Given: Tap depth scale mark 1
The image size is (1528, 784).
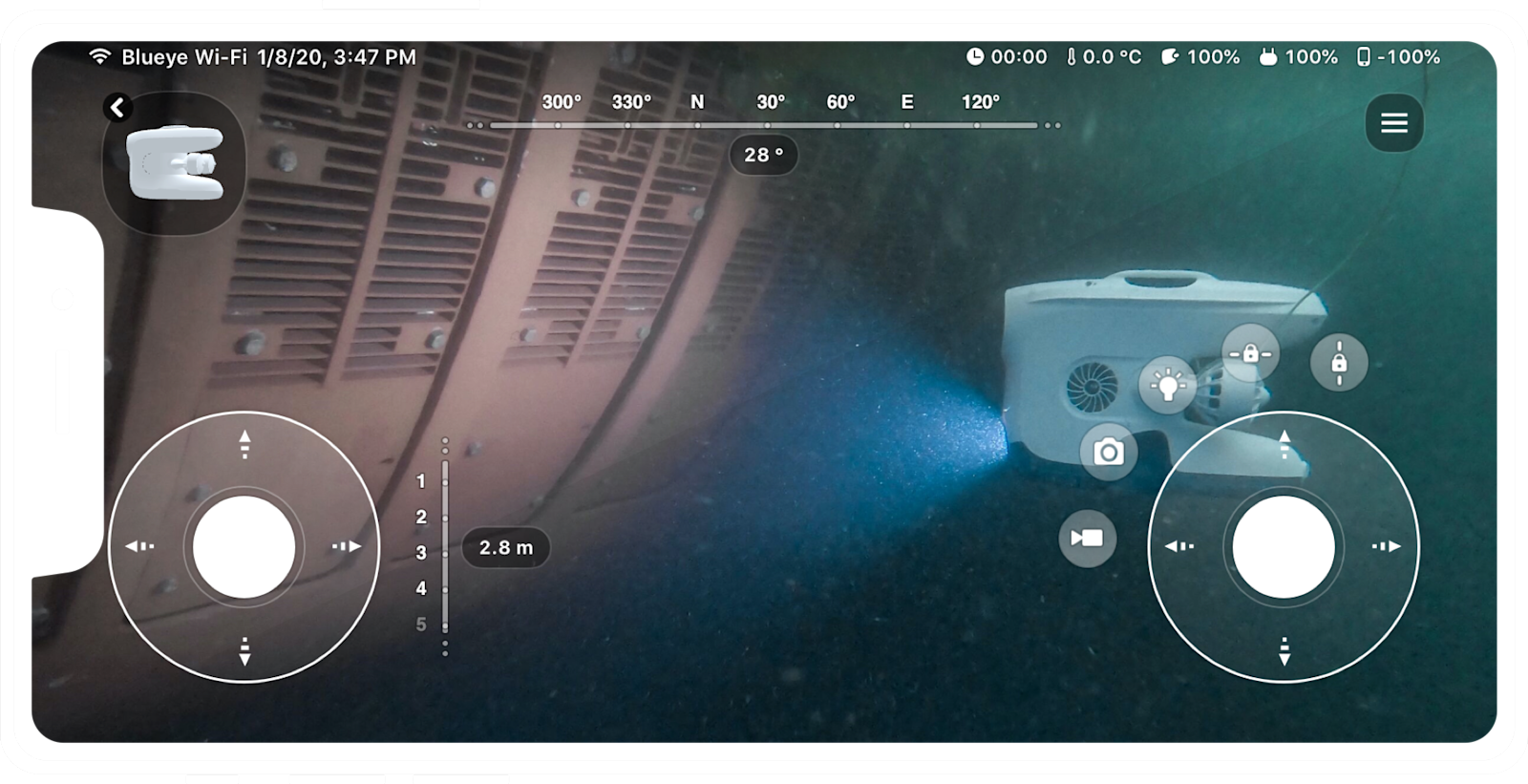Looking at the screenshot, I should tap(421, 481).
